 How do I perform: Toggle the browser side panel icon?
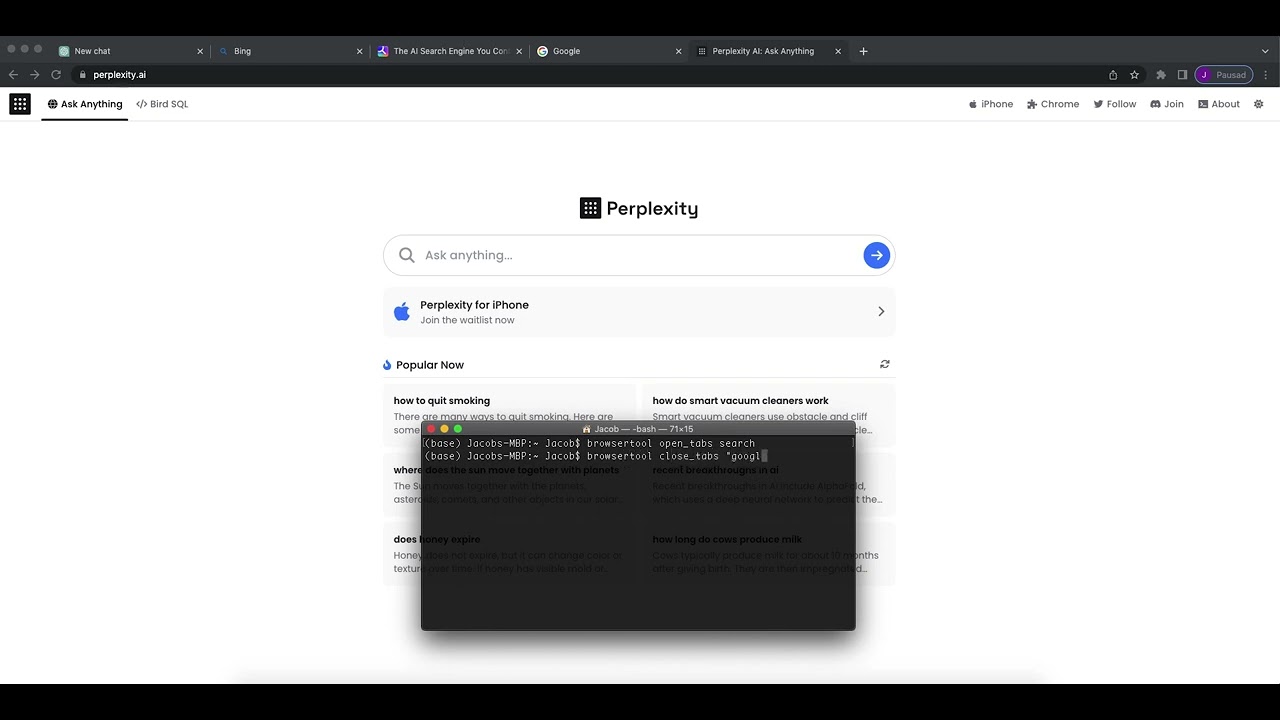pyautogui.click(x=1182, y=75)
